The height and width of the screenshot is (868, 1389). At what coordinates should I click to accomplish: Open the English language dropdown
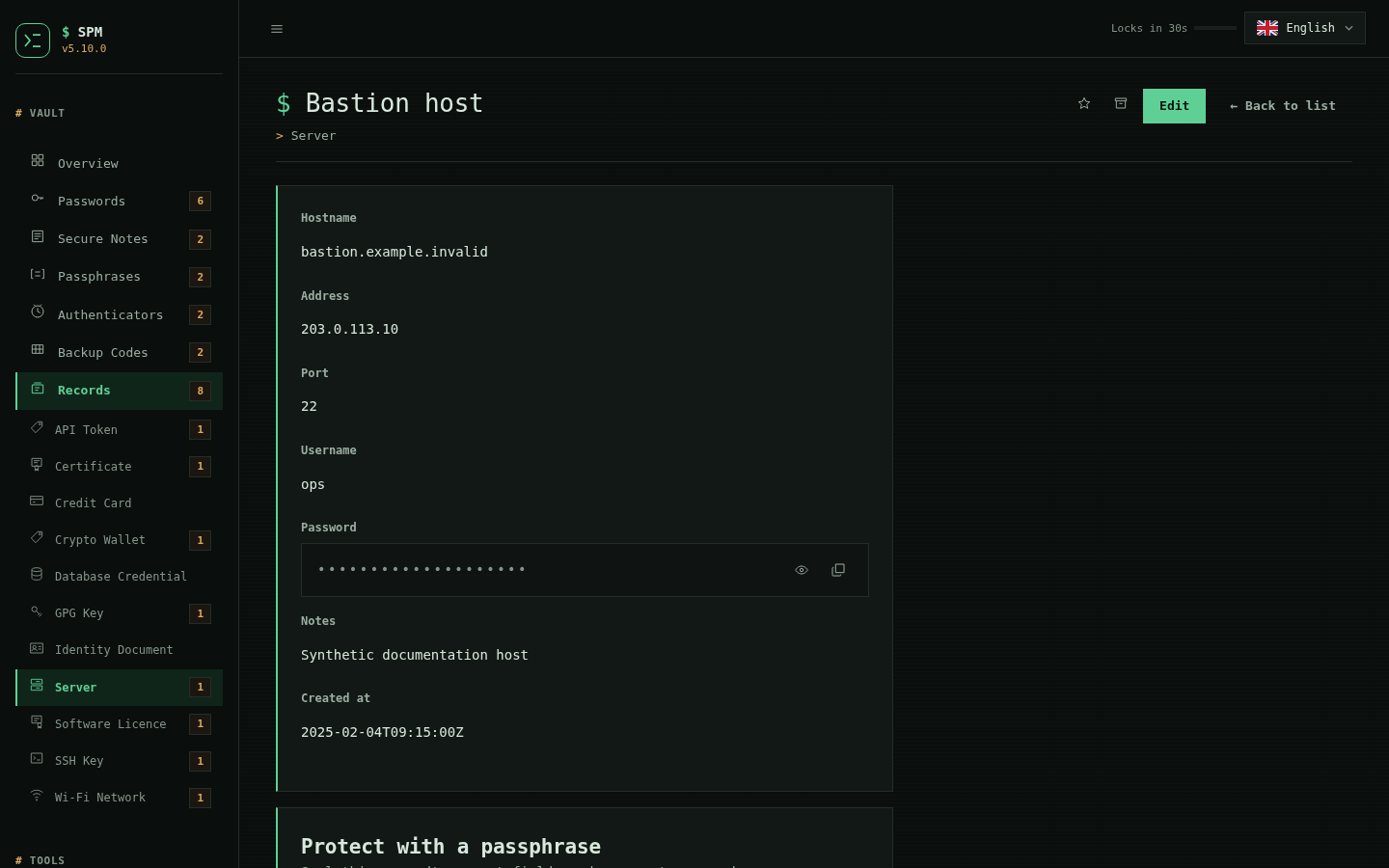1305,28
